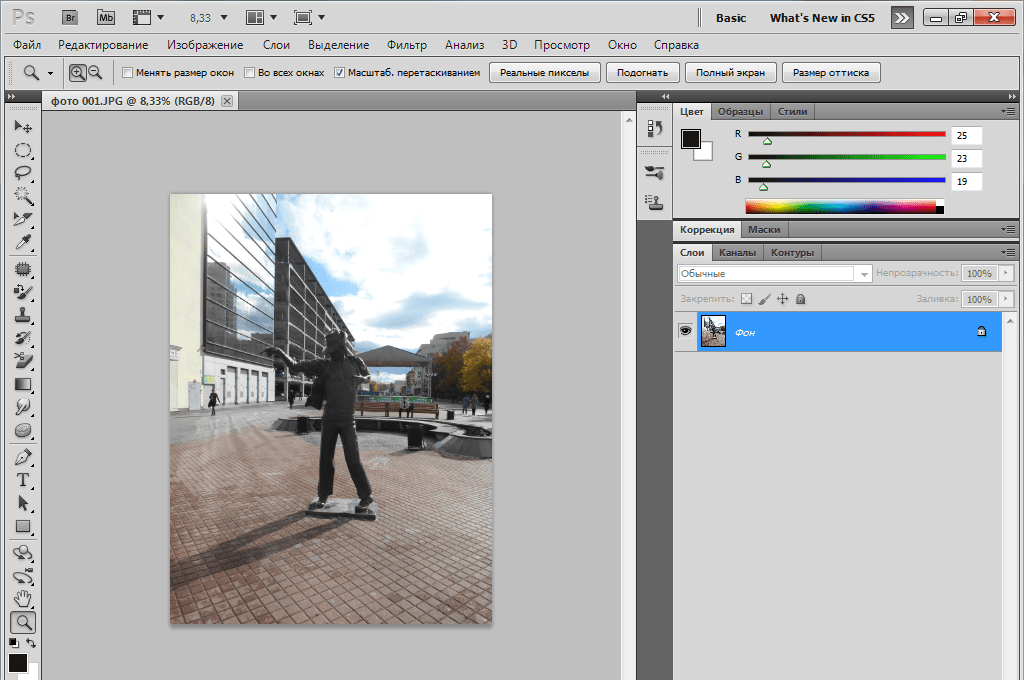Enable the 'Во всех окнах' checkbox
This screenshot has width=1024, height=680.
250,73
